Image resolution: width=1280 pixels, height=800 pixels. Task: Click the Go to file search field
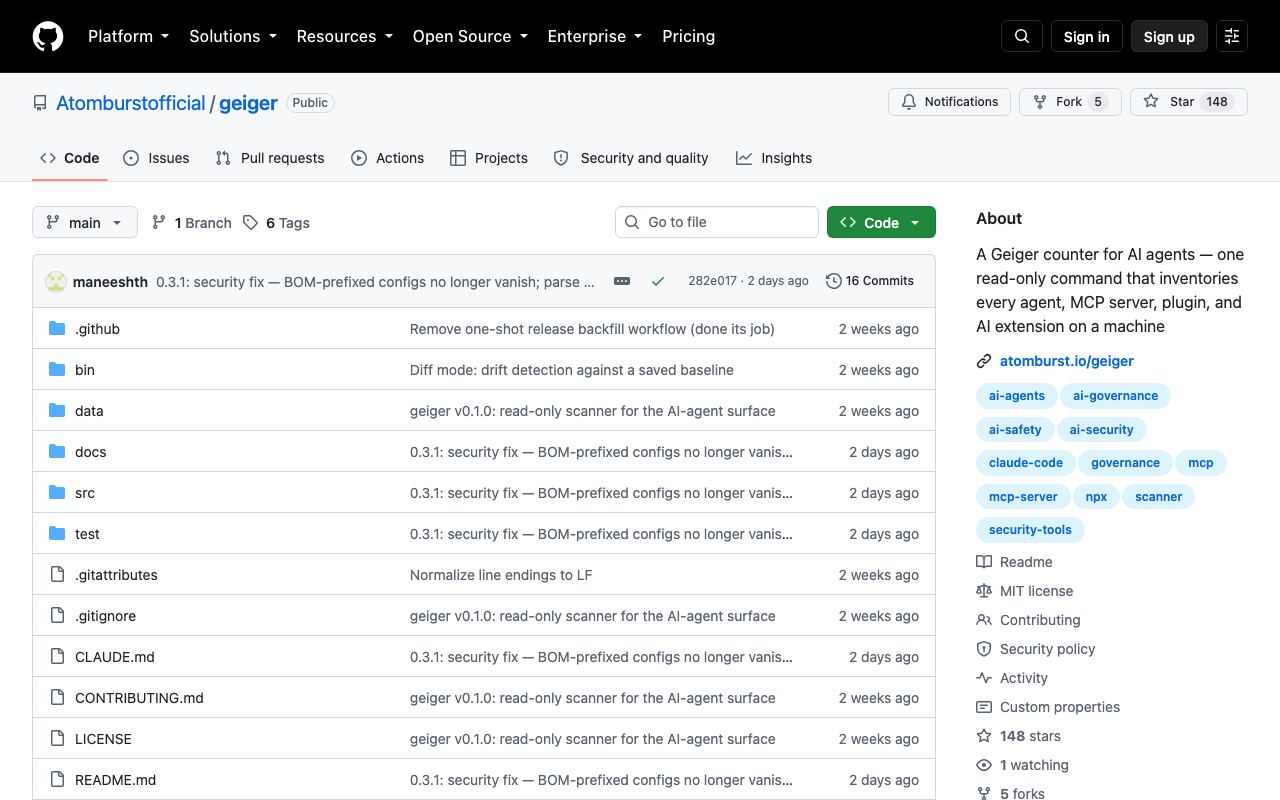coord(717,222)
